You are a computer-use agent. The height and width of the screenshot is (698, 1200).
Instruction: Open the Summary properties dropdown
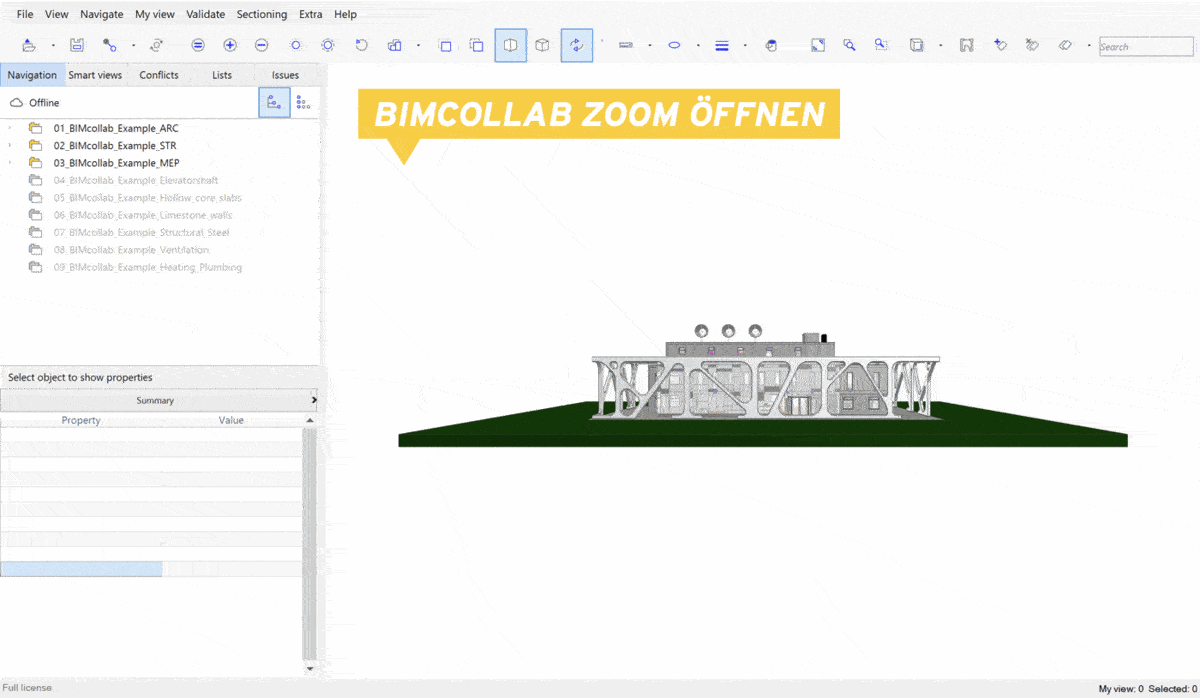point(157,400)
